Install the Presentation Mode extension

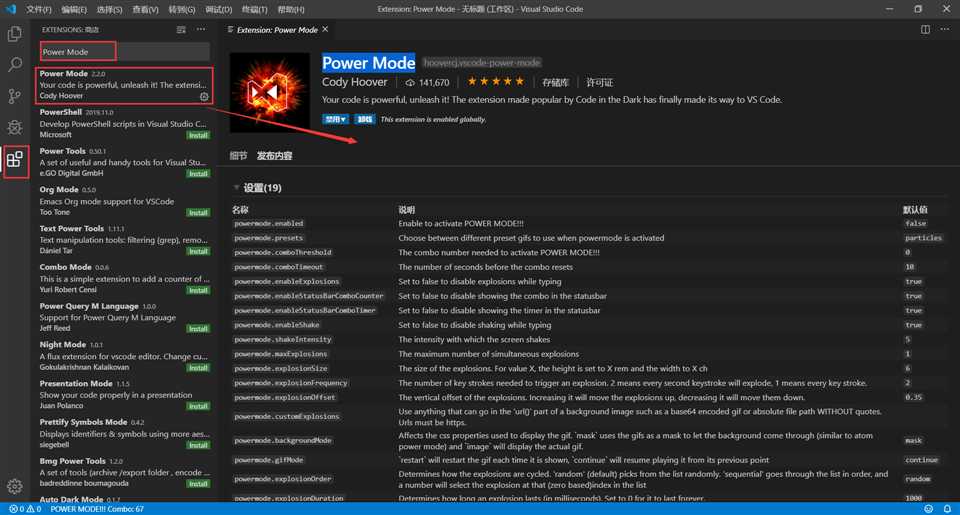tap(198, 406)
